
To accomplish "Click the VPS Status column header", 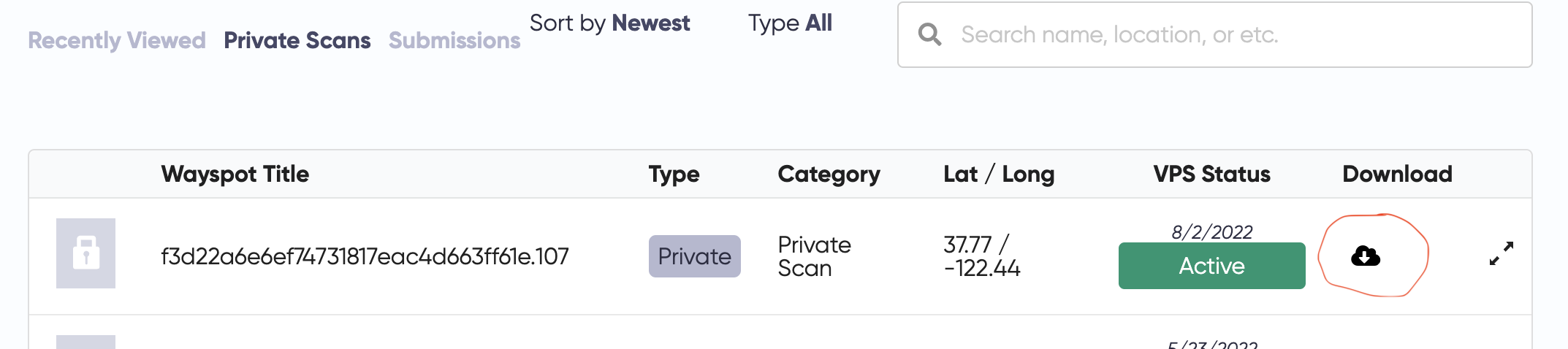I will (1211, 174).
